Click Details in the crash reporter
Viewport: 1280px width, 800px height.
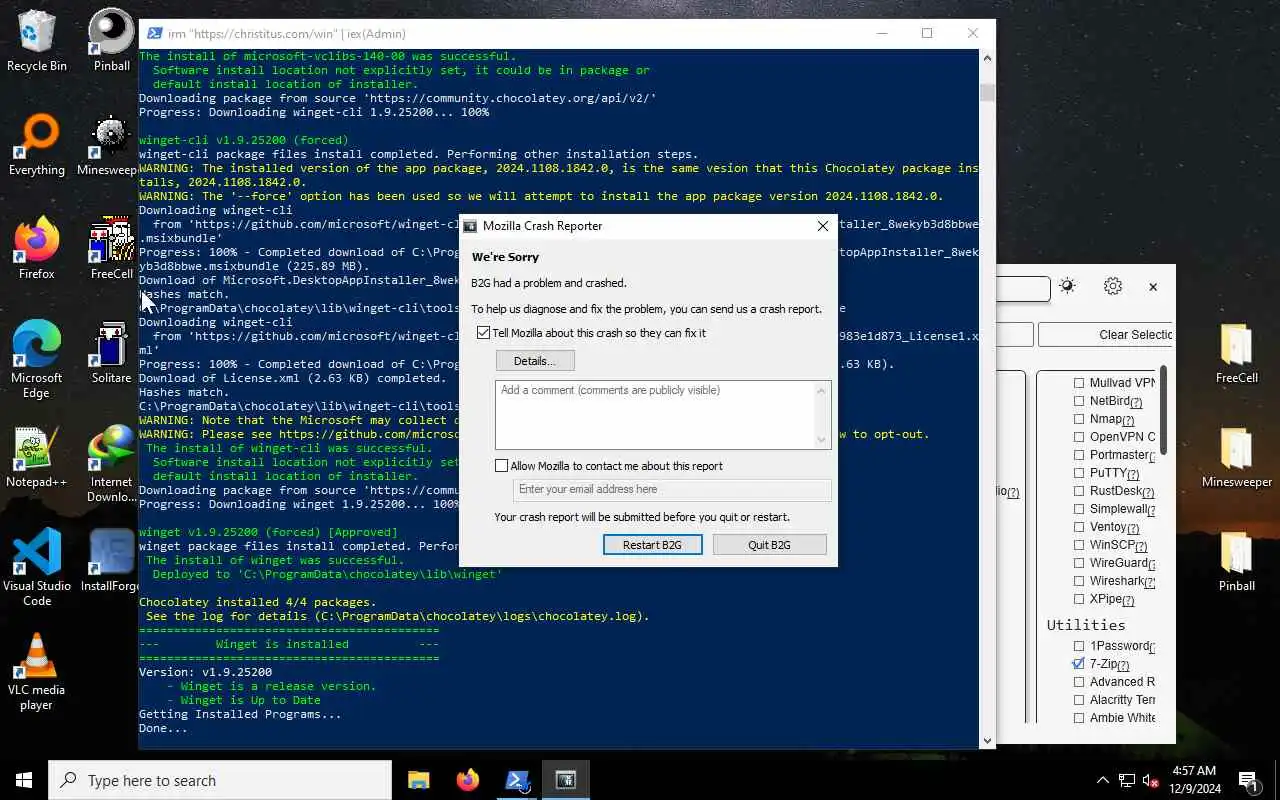click(535, 361)
